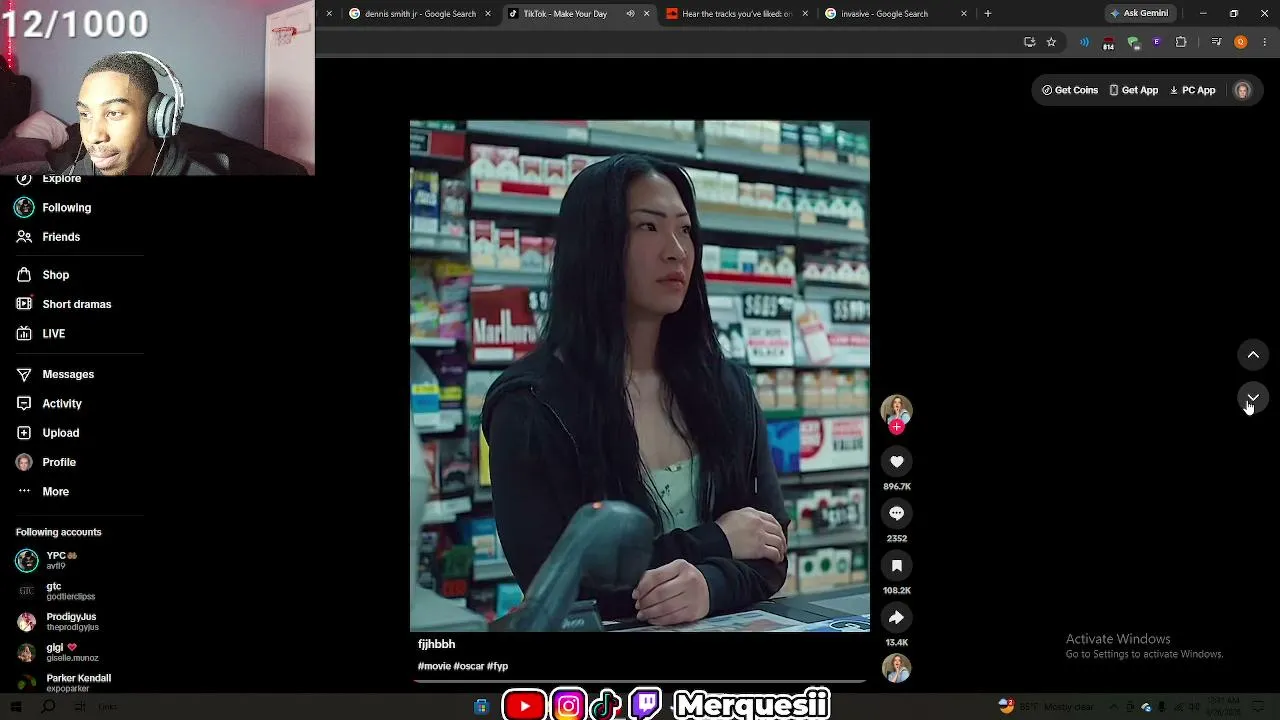Go to LIVE in the sidebar
Screen dimensions: 1280x720
(x=41, y=334)
